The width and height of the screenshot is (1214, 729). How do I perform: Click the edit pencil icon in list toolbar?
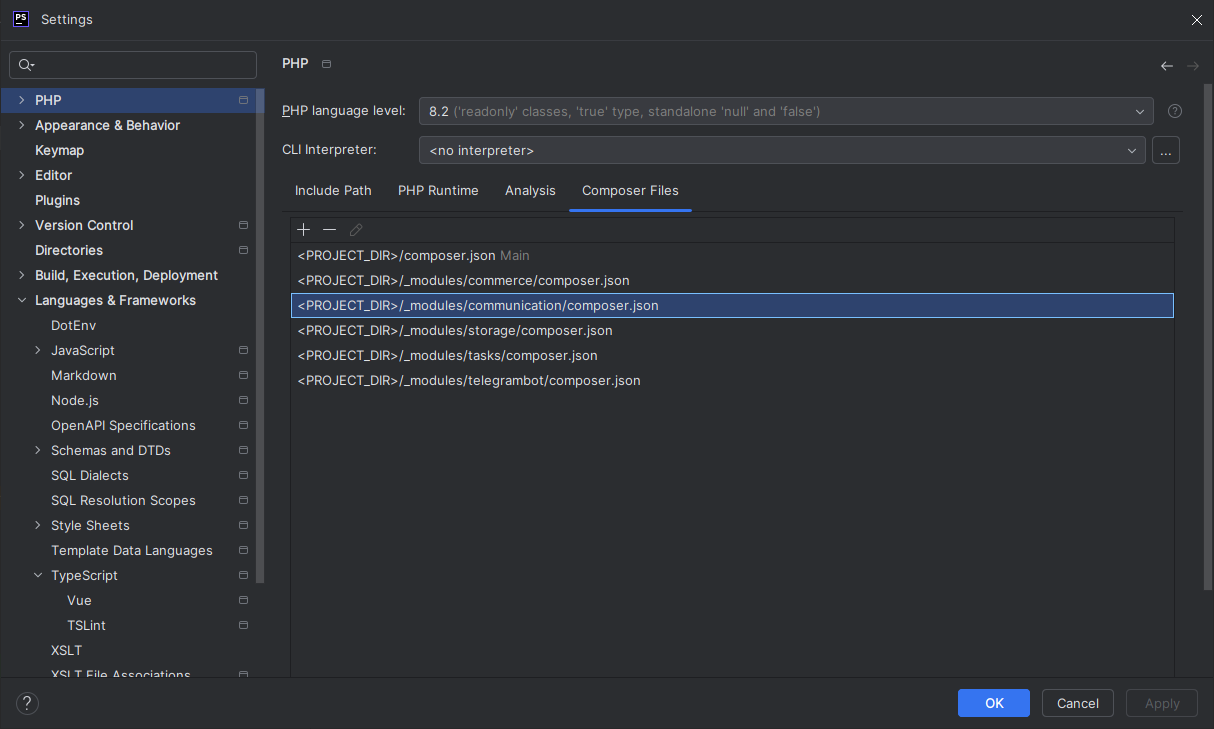[x=356, y=230]
